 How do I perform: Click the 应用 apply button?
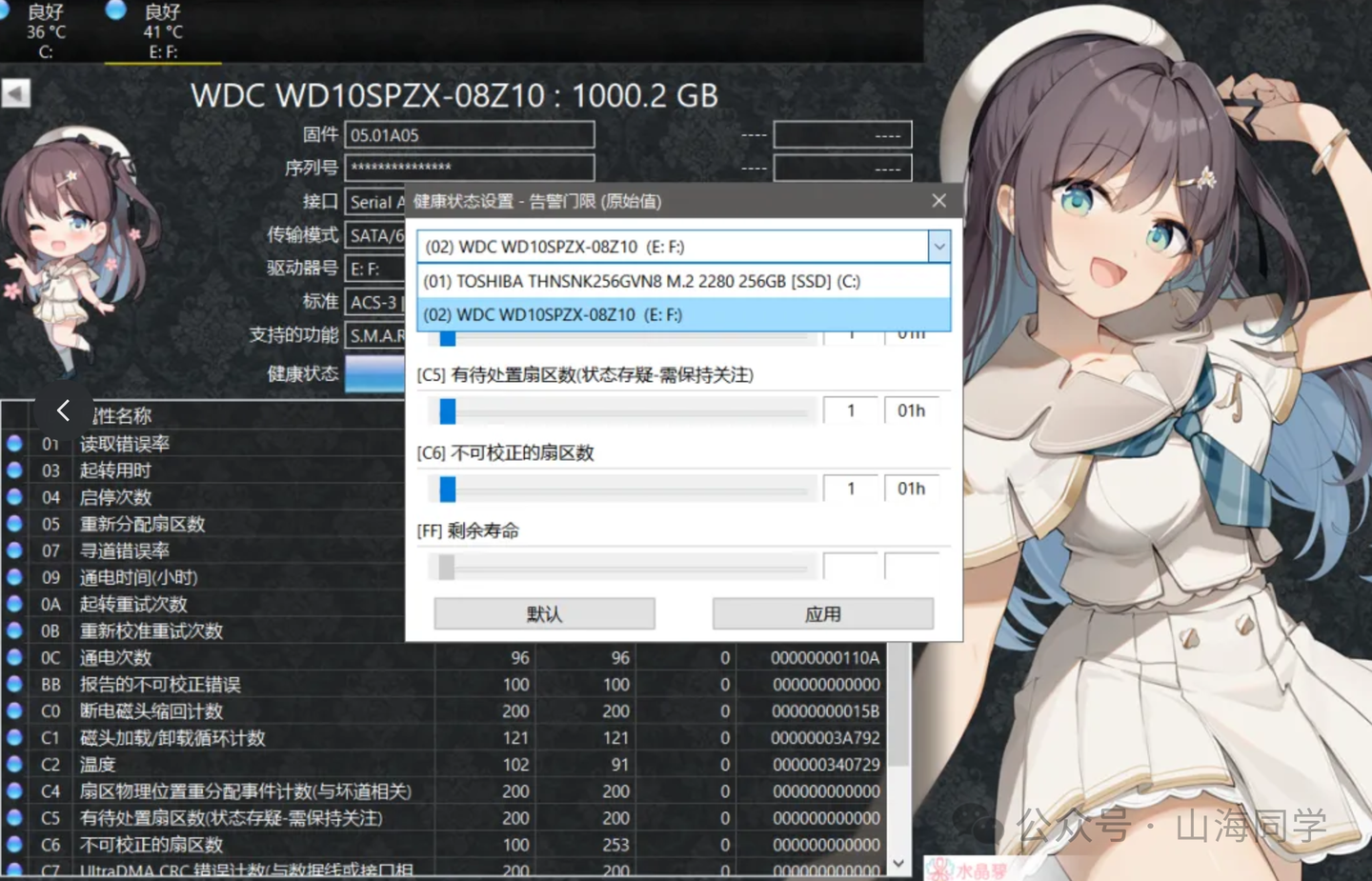823,614
